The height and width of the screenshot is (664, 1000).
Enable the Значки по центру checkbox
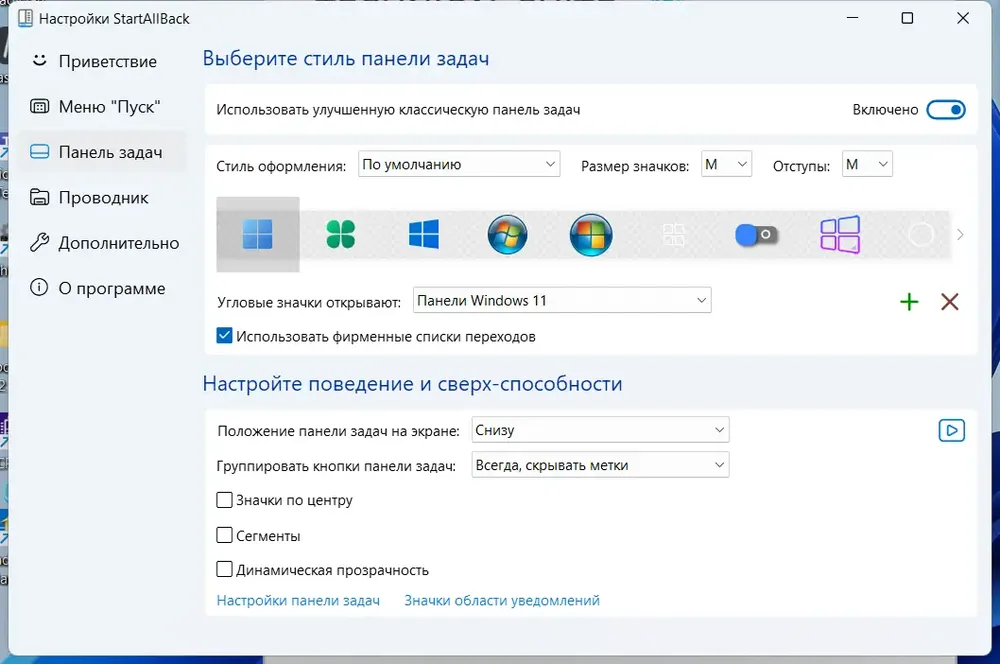pyautogui.click(x=224, y=500)
